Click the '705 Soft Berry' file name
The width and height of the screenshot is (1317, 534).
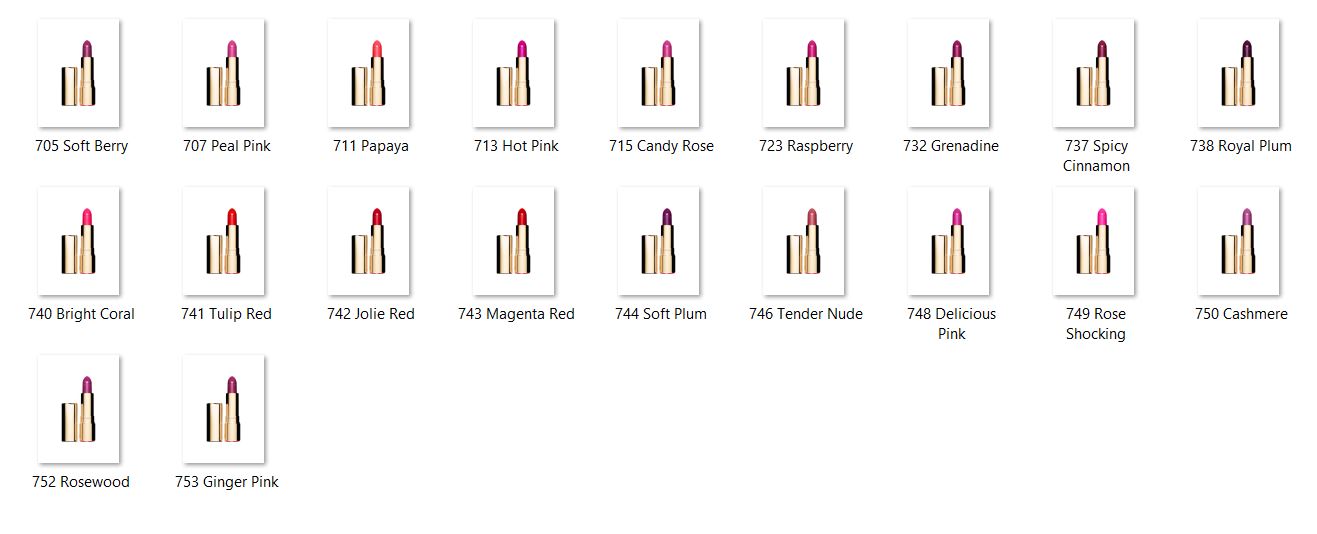pyautogui.click(x=81, y=146)
